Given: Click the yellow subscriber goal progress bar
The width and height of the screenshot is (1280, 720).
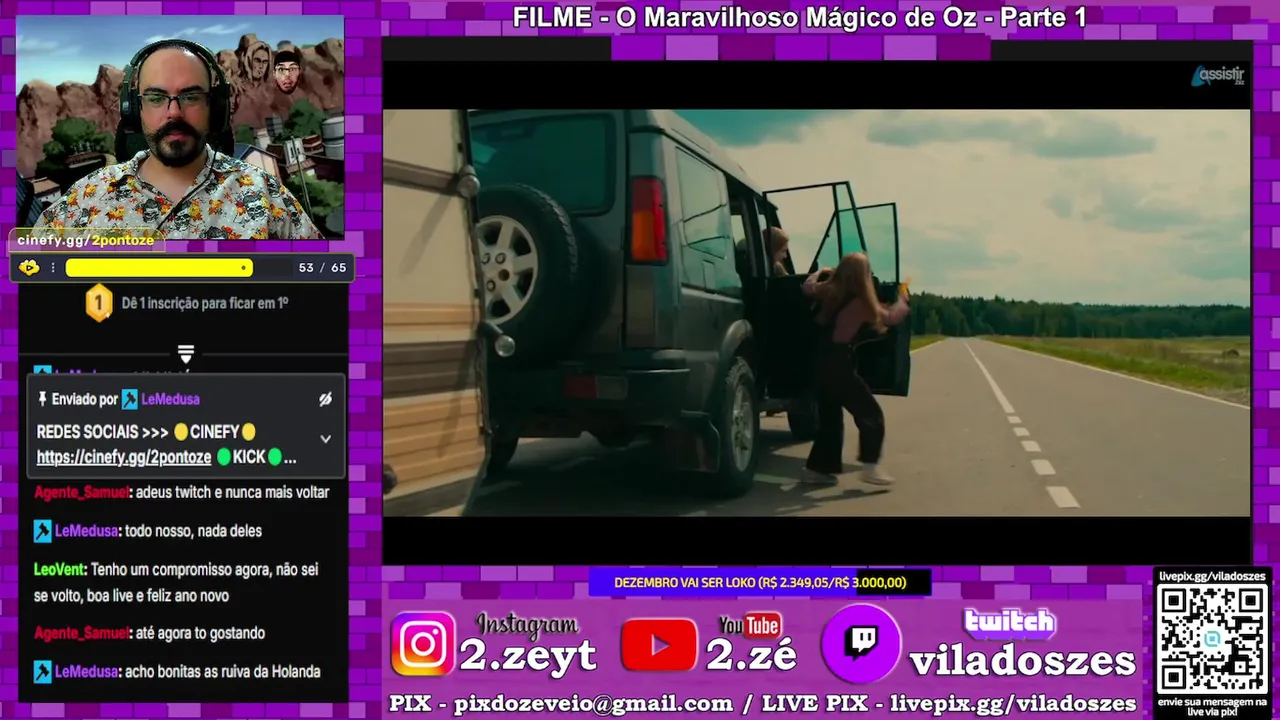Looking at the screenshot, I should pos(159,268).
